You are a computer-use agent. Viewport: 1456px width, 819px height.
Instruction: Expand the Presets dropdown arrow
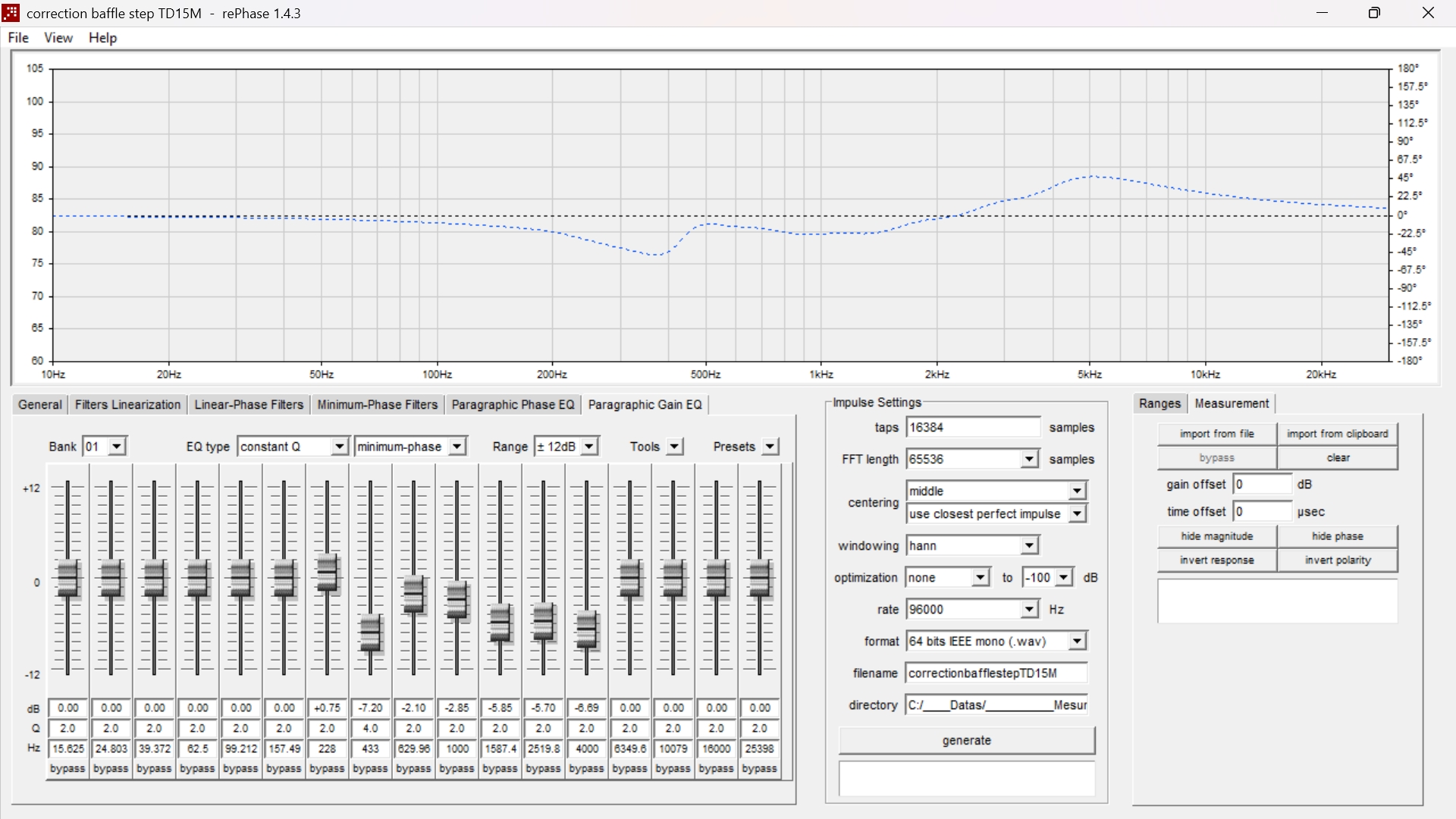coord(770,447)
